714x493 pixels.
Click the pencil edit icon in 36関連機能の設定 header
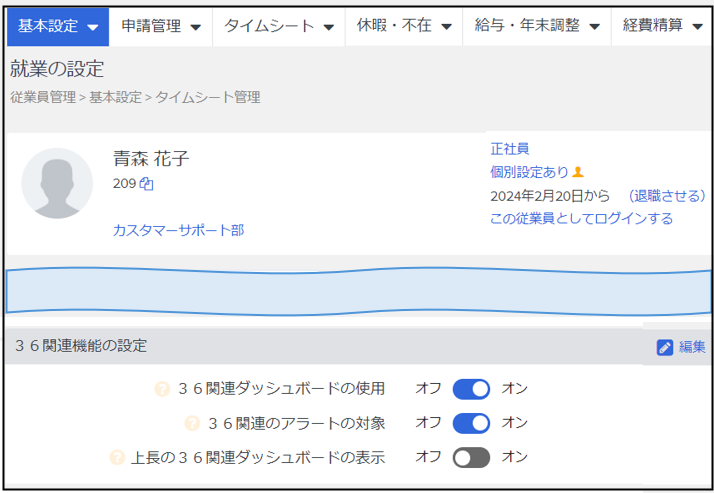click(x=664, y=347)
